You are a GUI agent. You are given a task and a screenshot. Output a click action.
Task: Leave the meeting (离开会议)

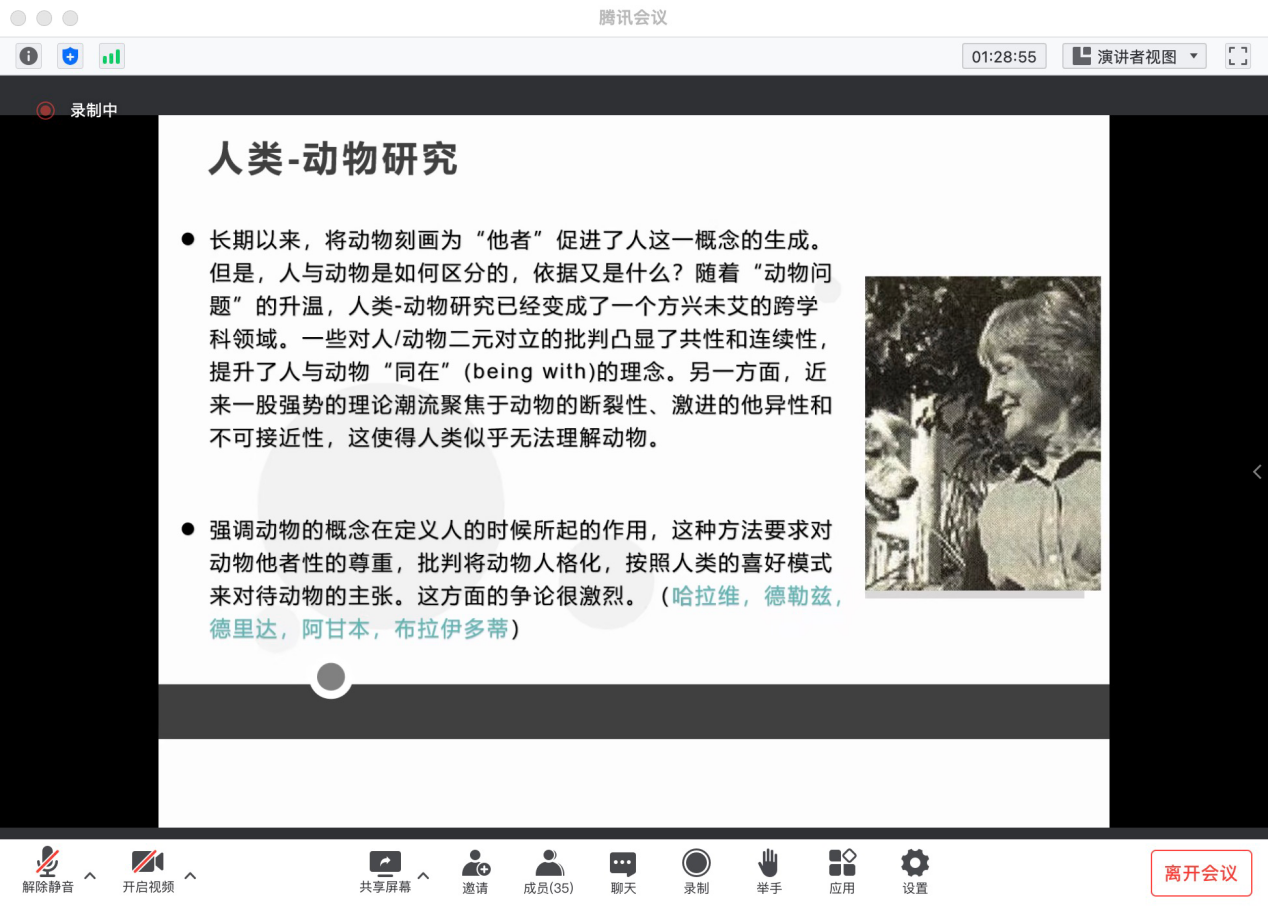[x=1200, y=873]
